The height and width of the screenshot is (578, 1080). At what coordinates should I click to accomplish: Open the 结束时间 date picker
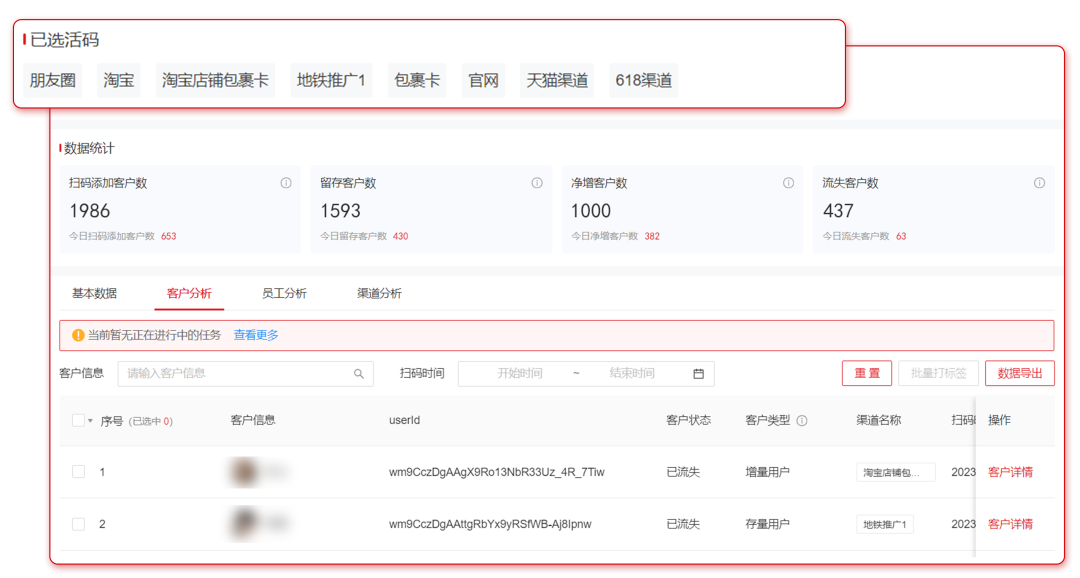point(632,374)
